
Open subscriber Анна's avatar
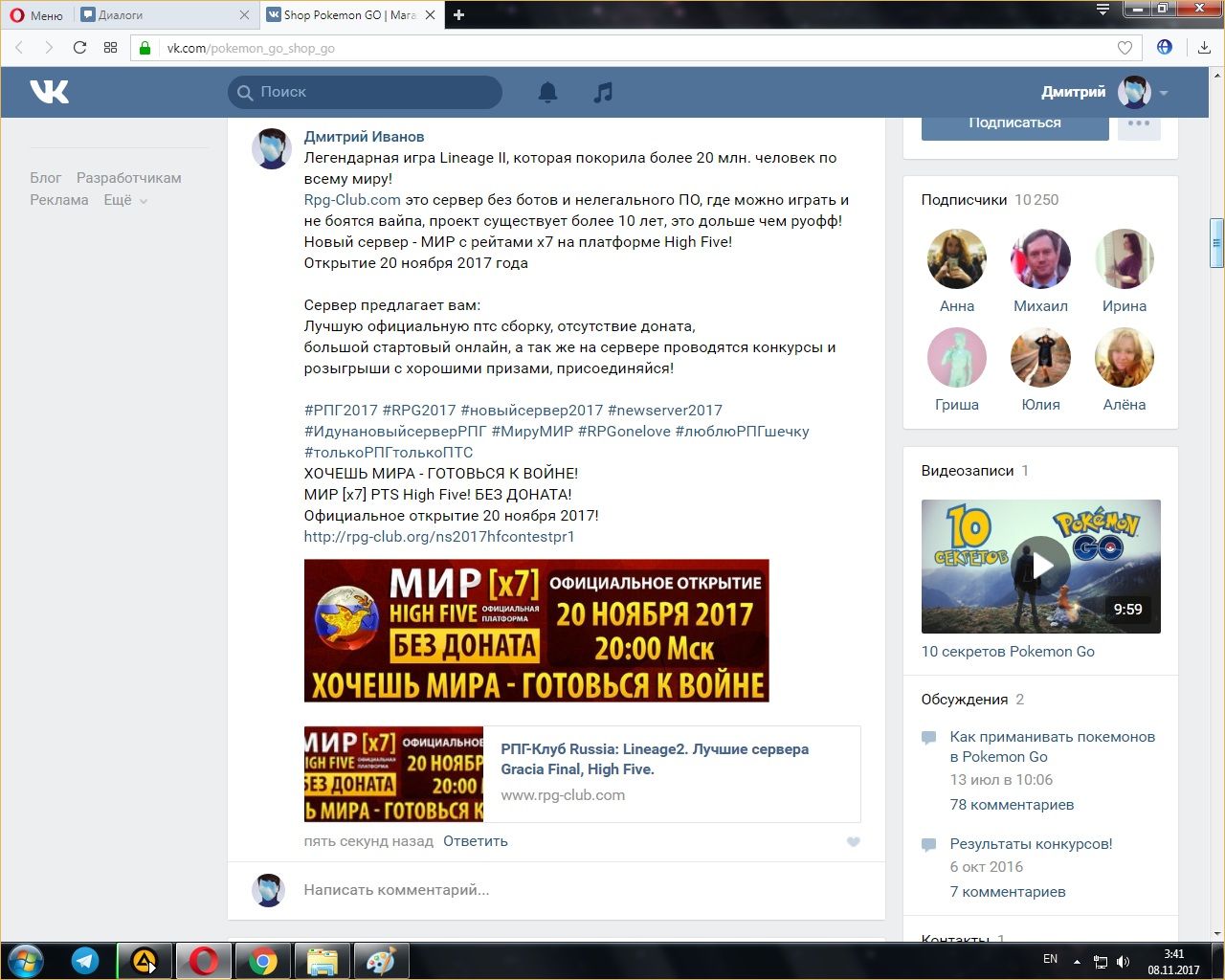(957, 259)
